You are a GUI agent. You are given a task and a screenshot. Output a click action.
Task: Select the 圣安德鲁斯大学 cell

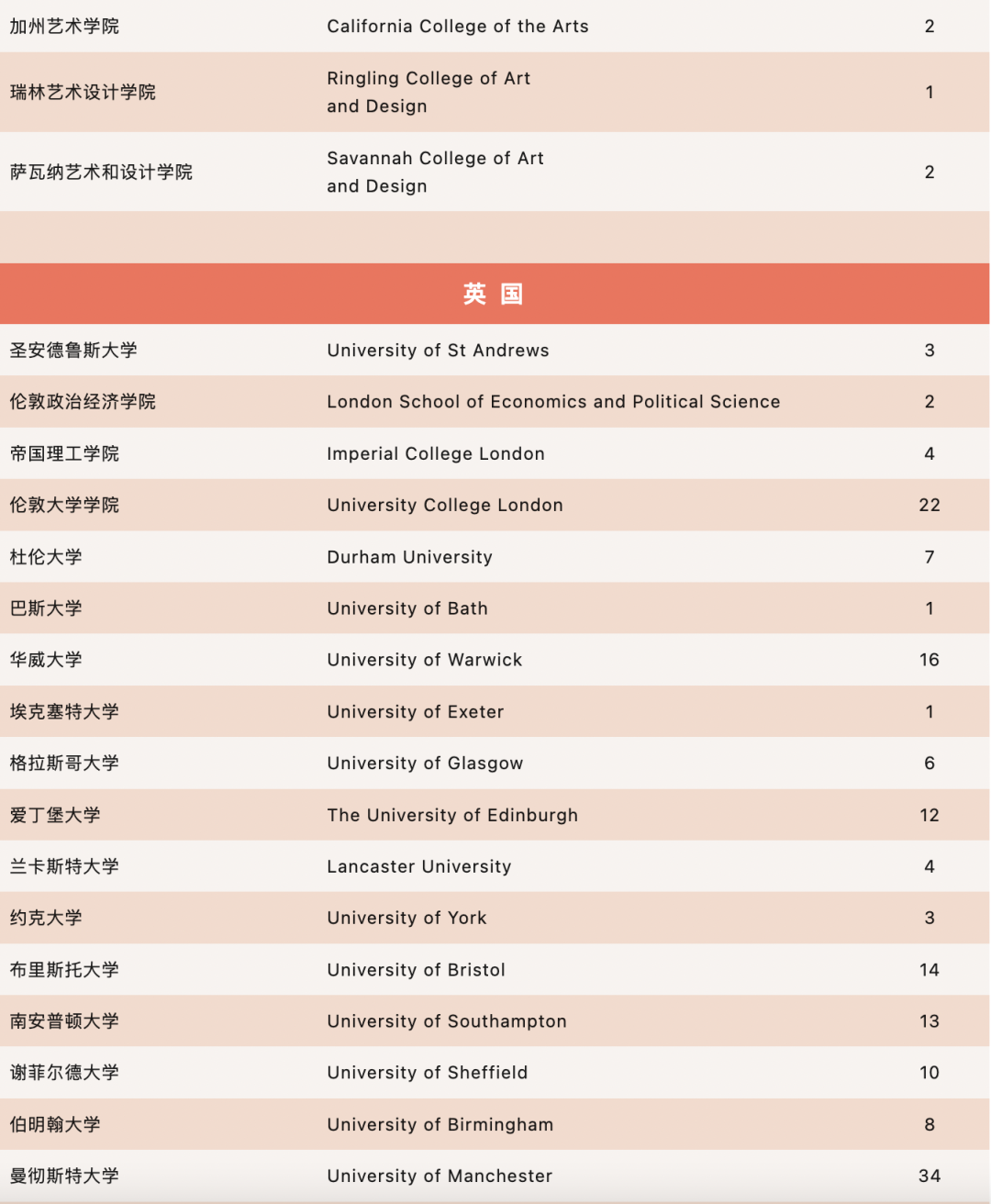point(73,351)
